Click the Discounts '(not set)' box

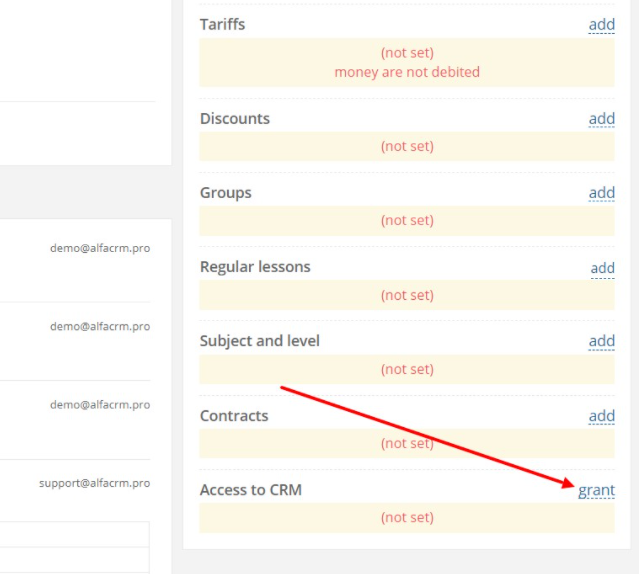point(407,146)
